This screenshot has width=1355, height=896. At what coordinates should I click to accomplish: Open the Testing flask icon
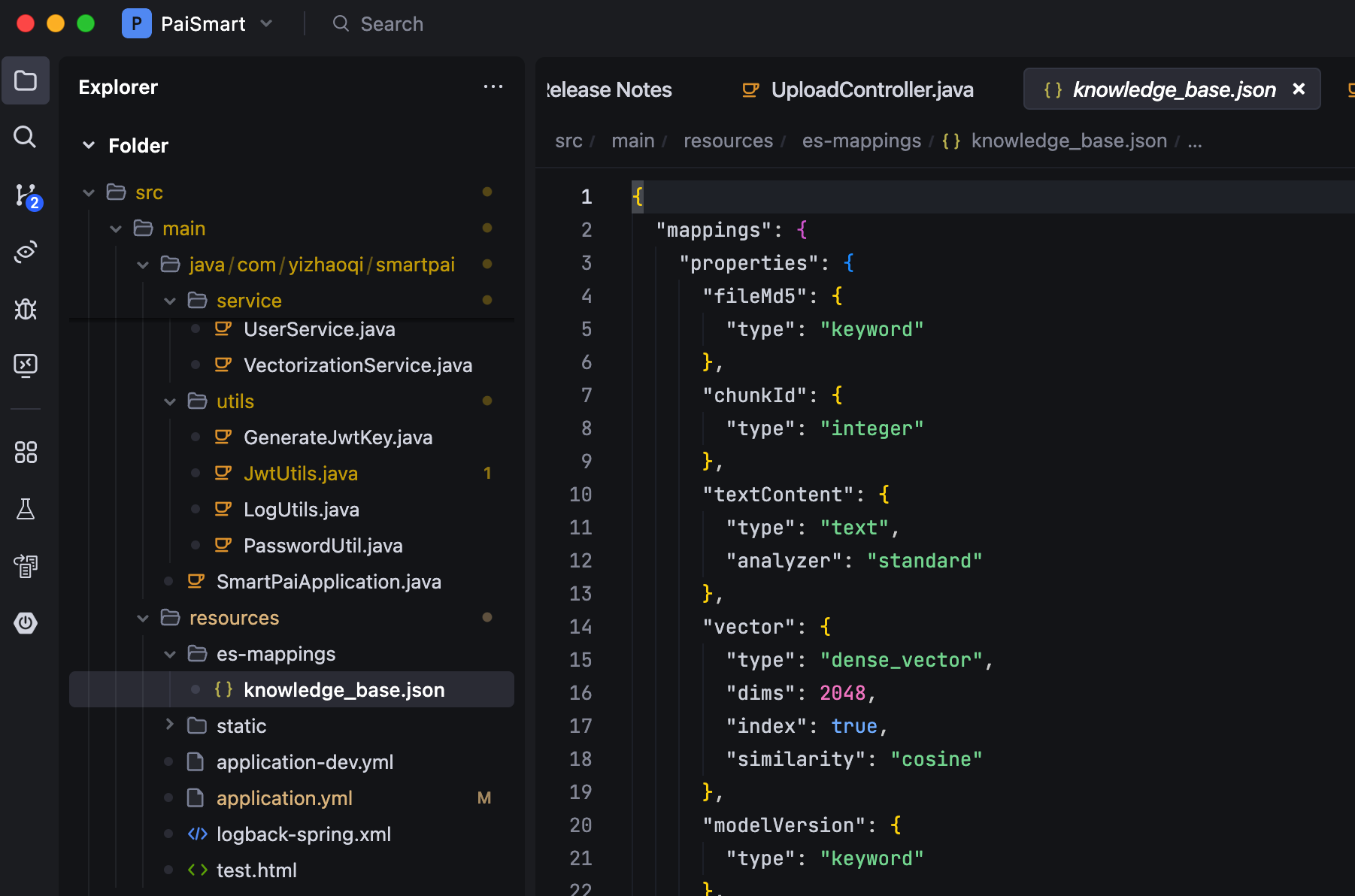pyautogui.click(x=26, y=509)
